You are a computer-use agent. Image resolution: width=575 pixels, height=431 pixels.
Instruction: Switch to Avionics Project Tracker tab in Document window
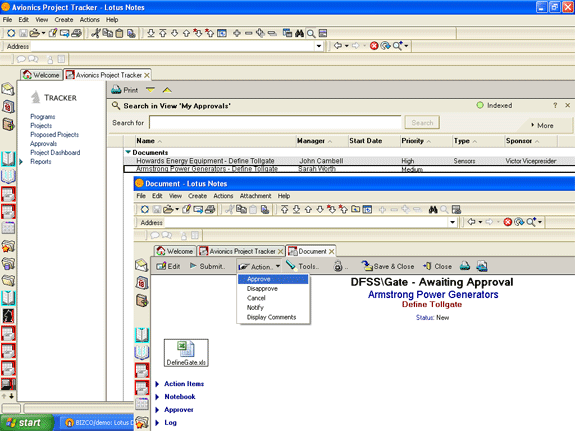pyautogui.click(x=241, y=251)
